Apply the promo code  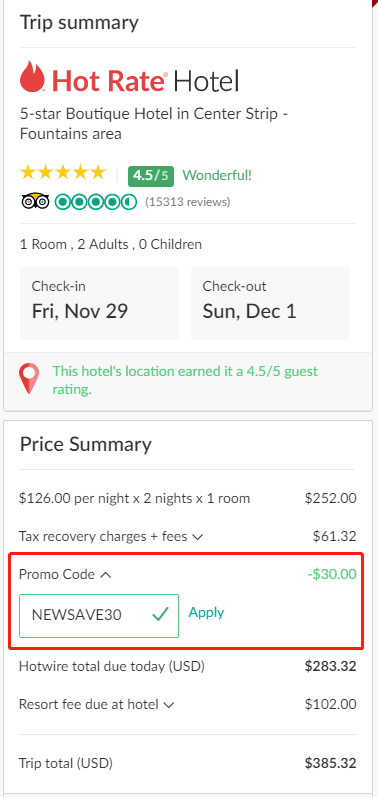click(206, 612)
